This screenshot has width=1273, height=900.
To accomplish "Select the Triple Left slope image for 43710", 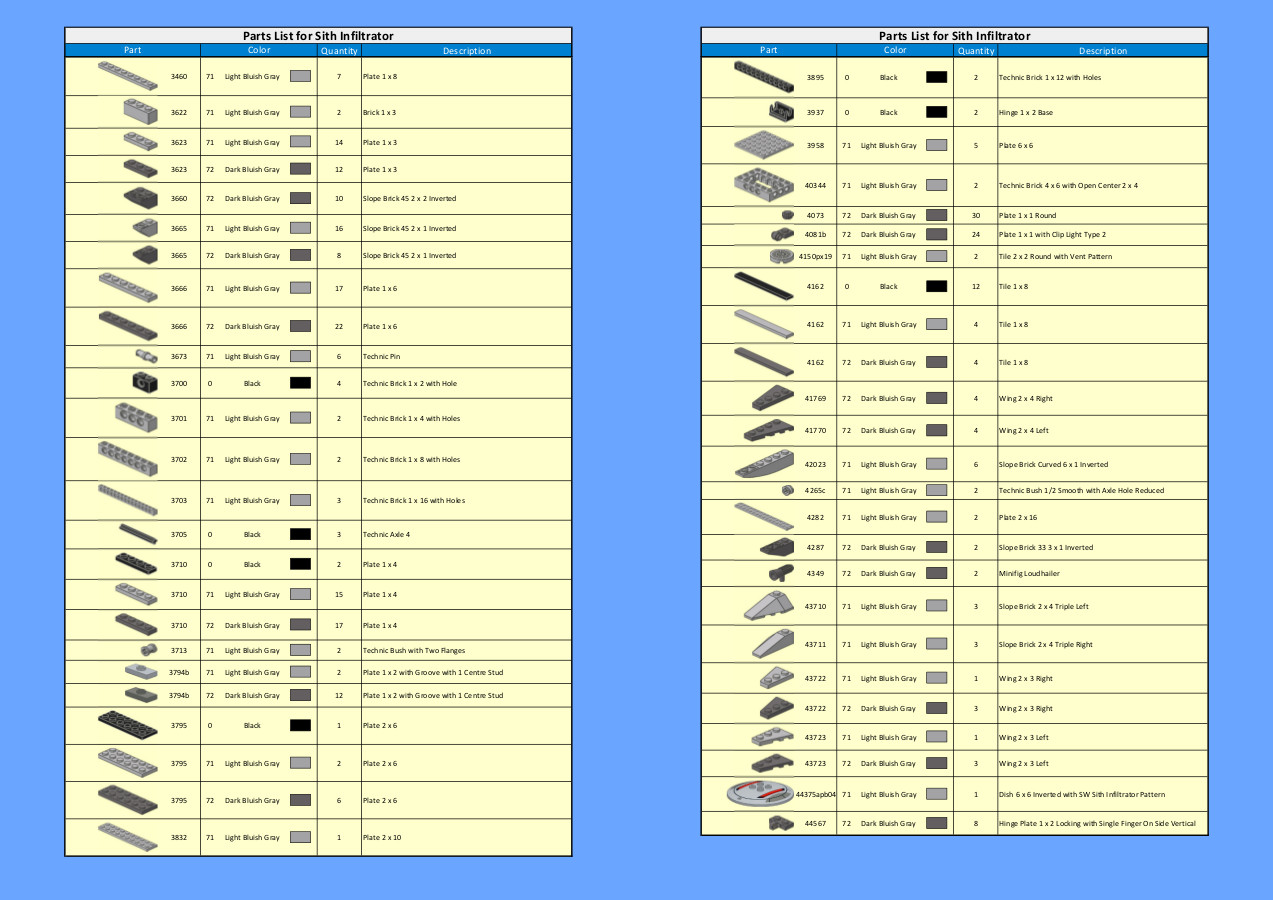I will (770, 605).
